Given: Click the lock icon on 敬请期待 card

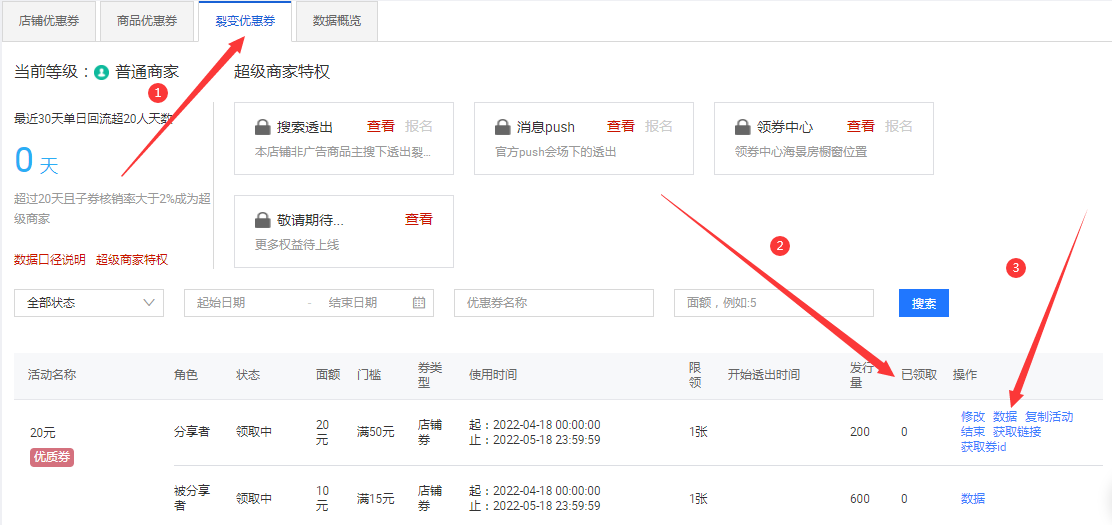Looking at the screenshot, I should pyautogui.click(x=262, y=220).
